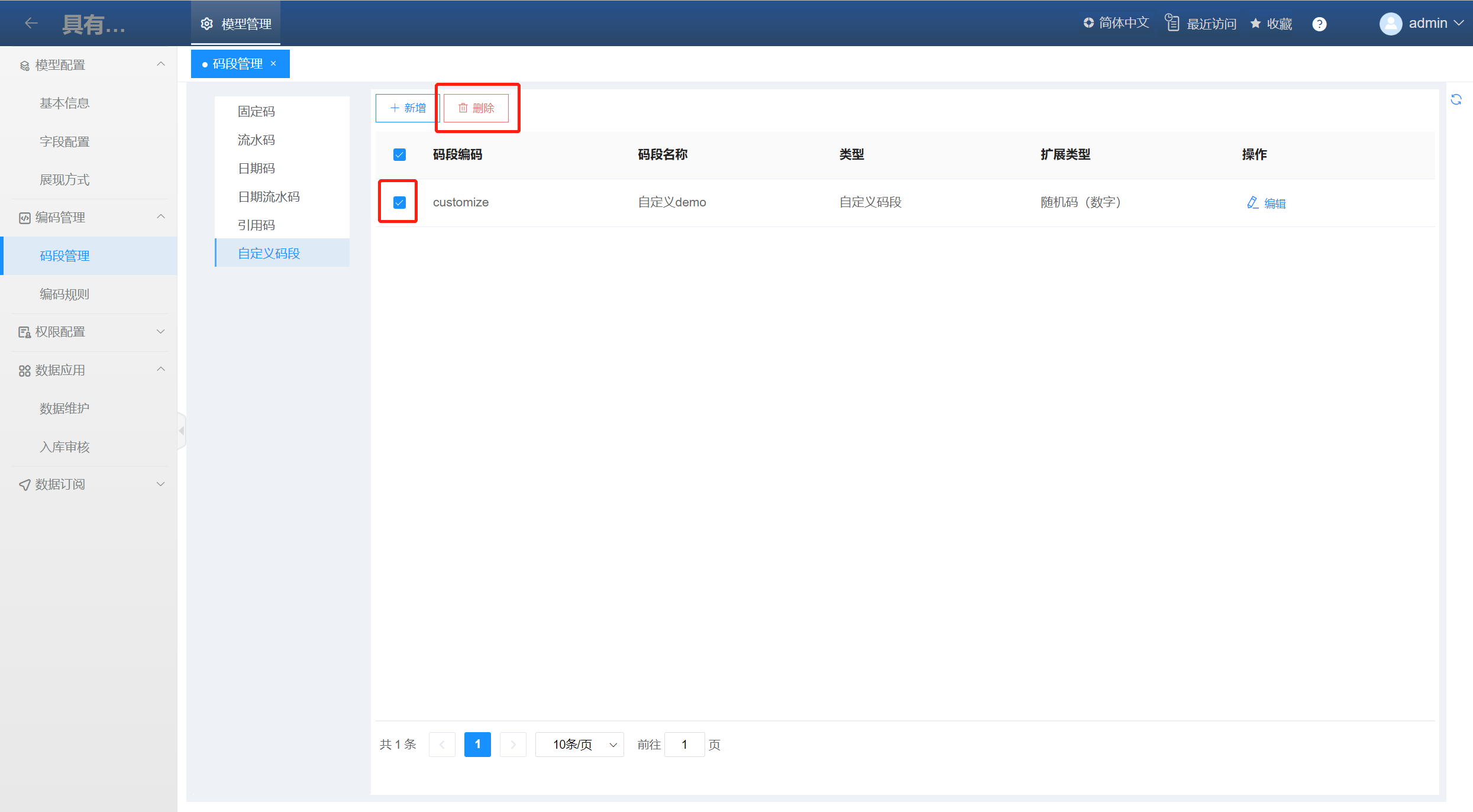Collapse the sidebar with the handle arrow
This screenshot has width=1473, height=812.
pos(182,431)
